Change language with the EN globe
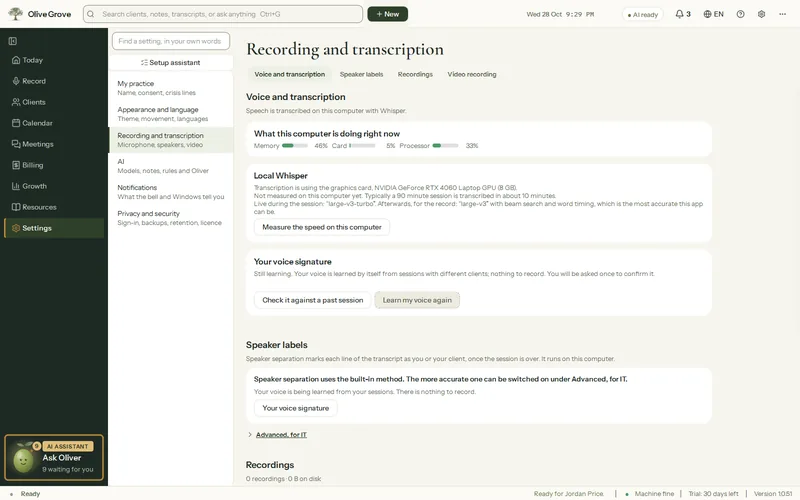Screen dimensions: 800x500 coord(713,14)
